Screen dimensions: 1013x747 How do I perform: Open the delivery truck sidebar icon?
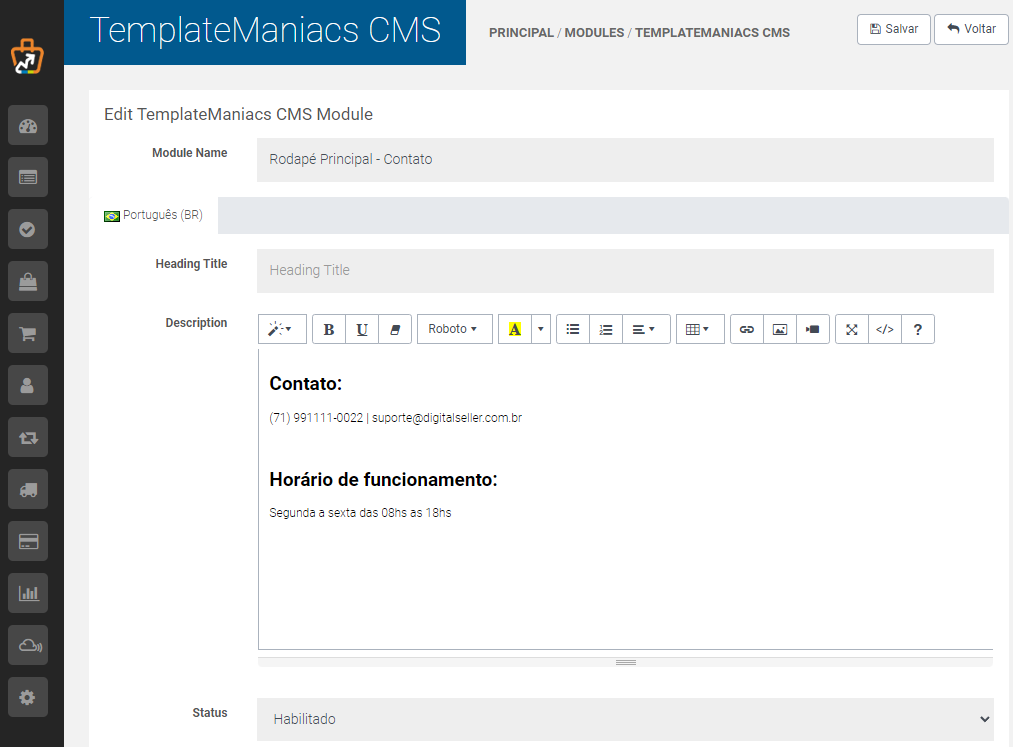click(28, 489)
